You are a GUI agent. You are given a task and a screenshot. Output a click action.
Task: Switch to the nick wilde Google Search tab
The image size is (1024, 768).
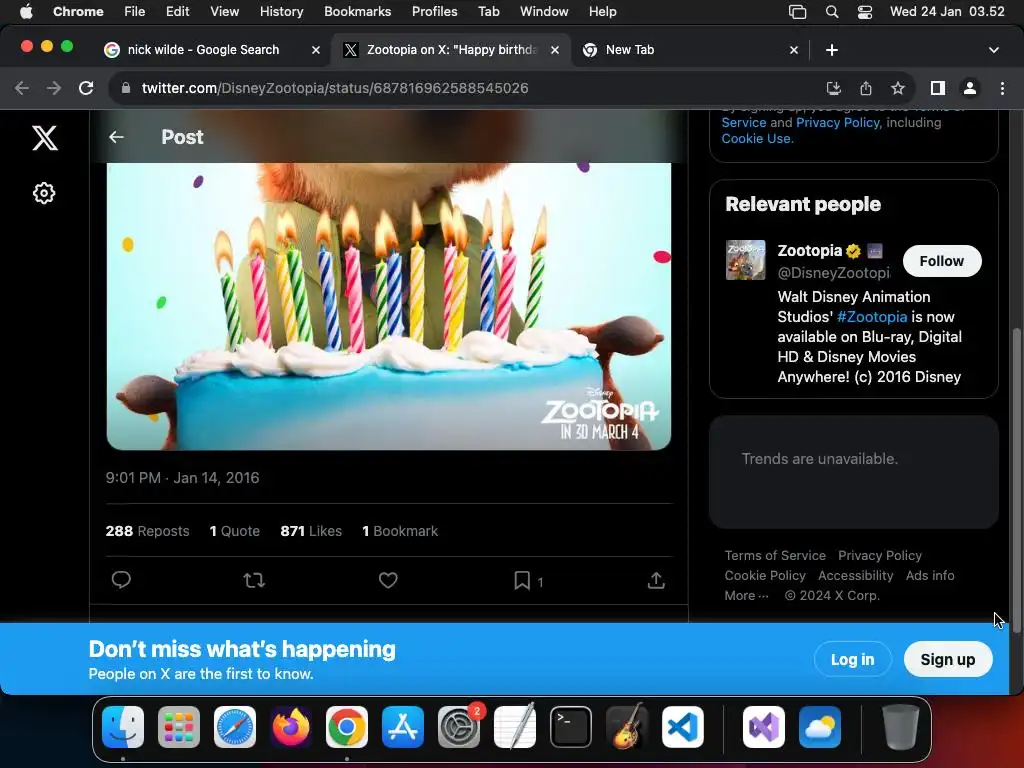[x=204, y=50]
